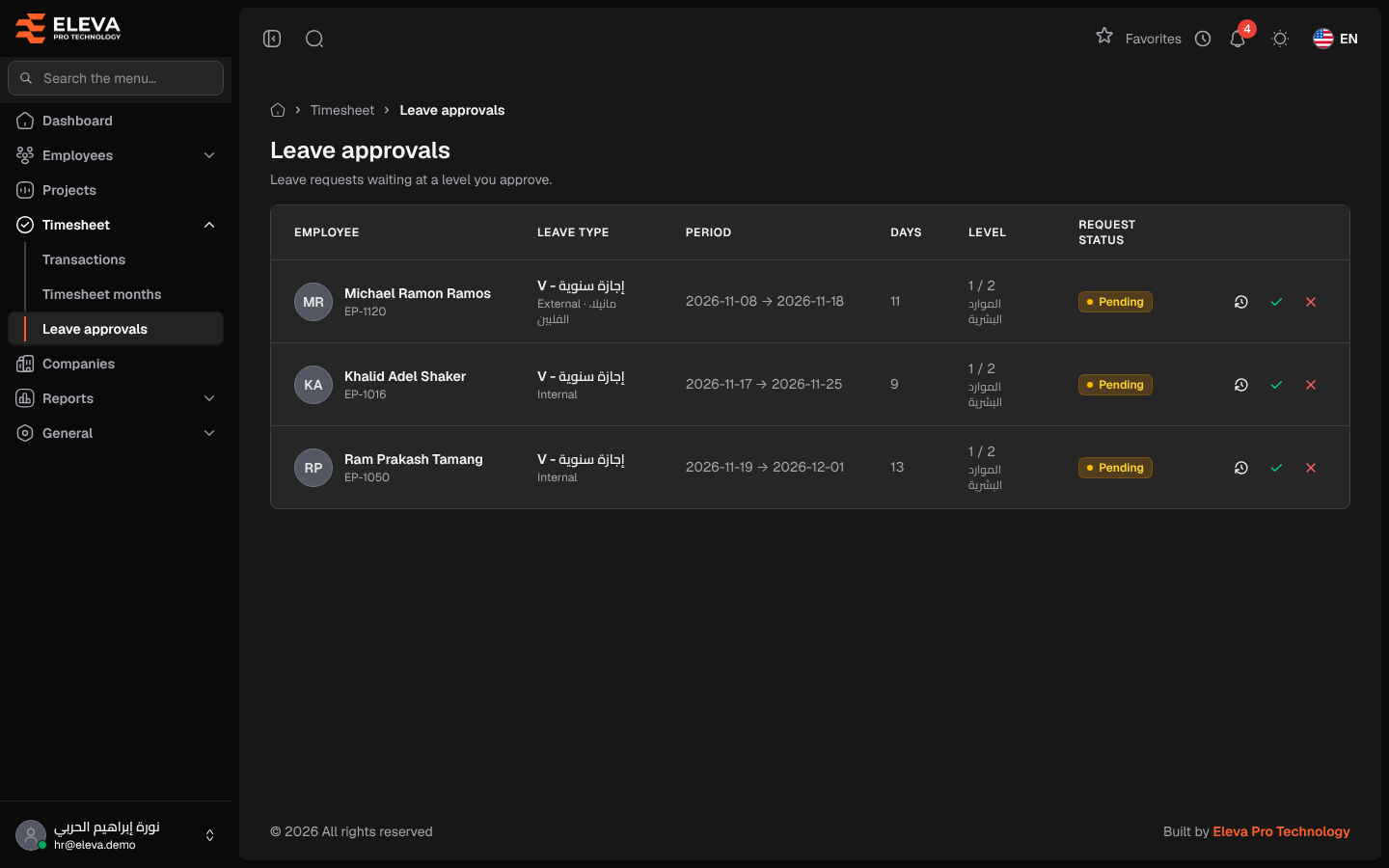
Task: Click the Search the menu field
Action: pos(116,78)
